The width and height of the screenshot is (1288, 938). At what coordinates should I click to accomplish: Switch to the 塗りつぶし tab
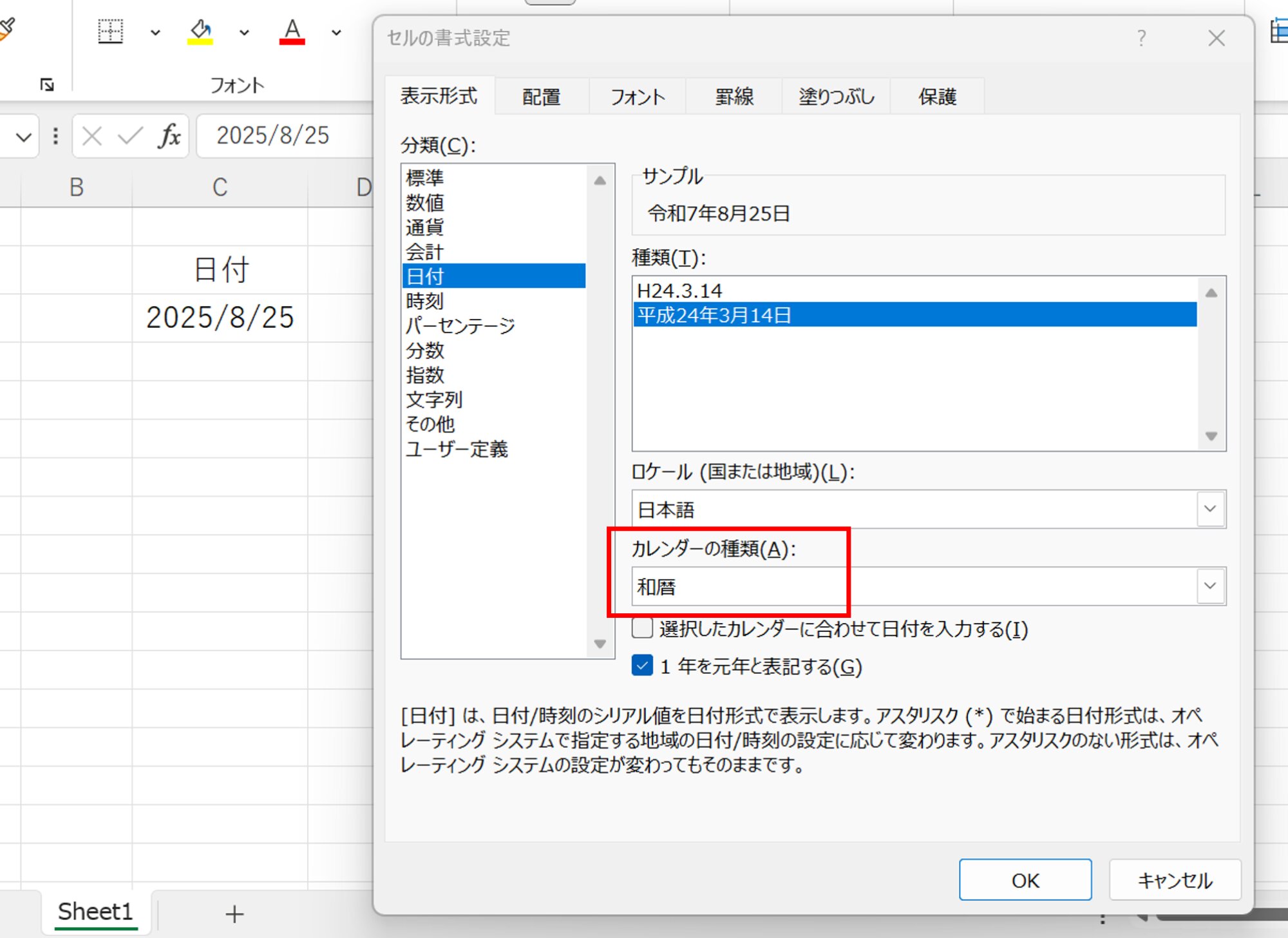(x=835, y=96)
